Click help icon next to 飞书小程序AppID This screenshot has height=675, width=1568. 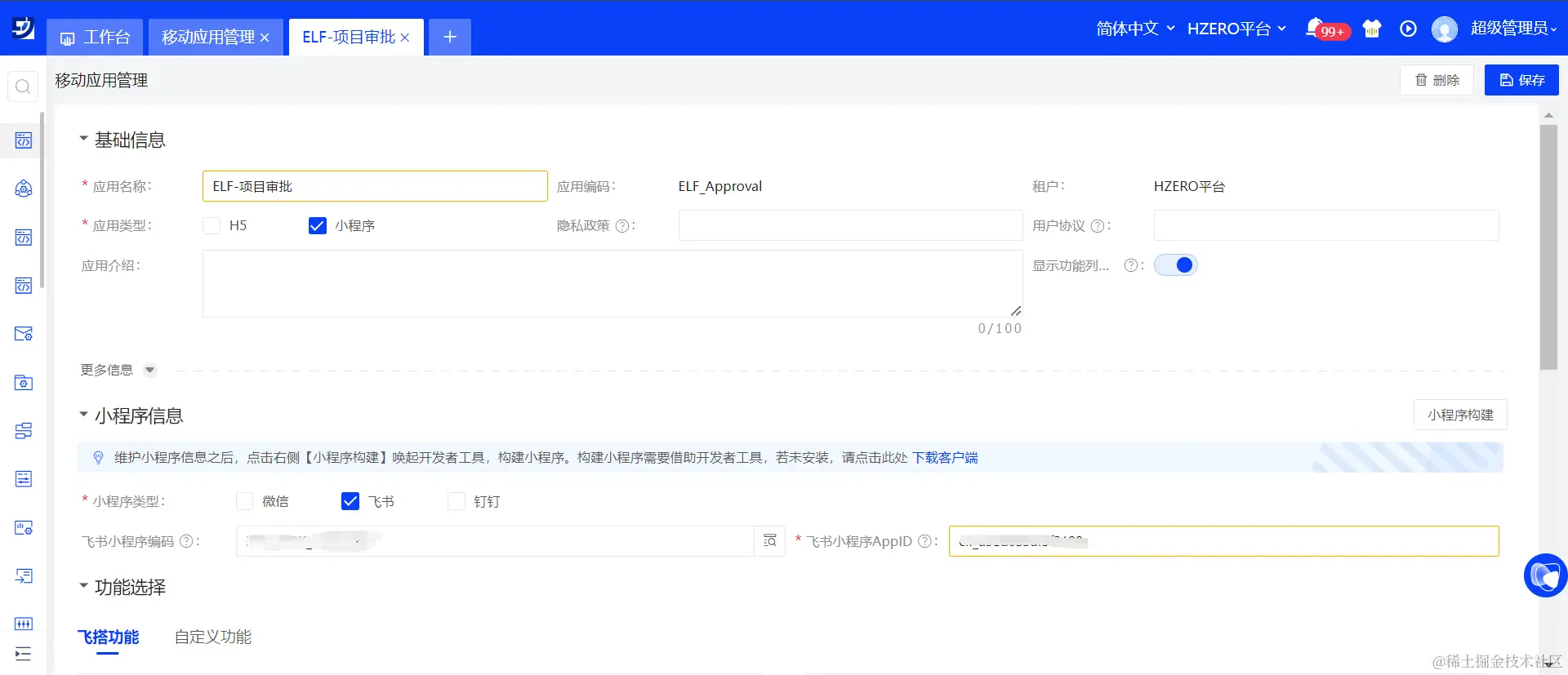point(925,541)
